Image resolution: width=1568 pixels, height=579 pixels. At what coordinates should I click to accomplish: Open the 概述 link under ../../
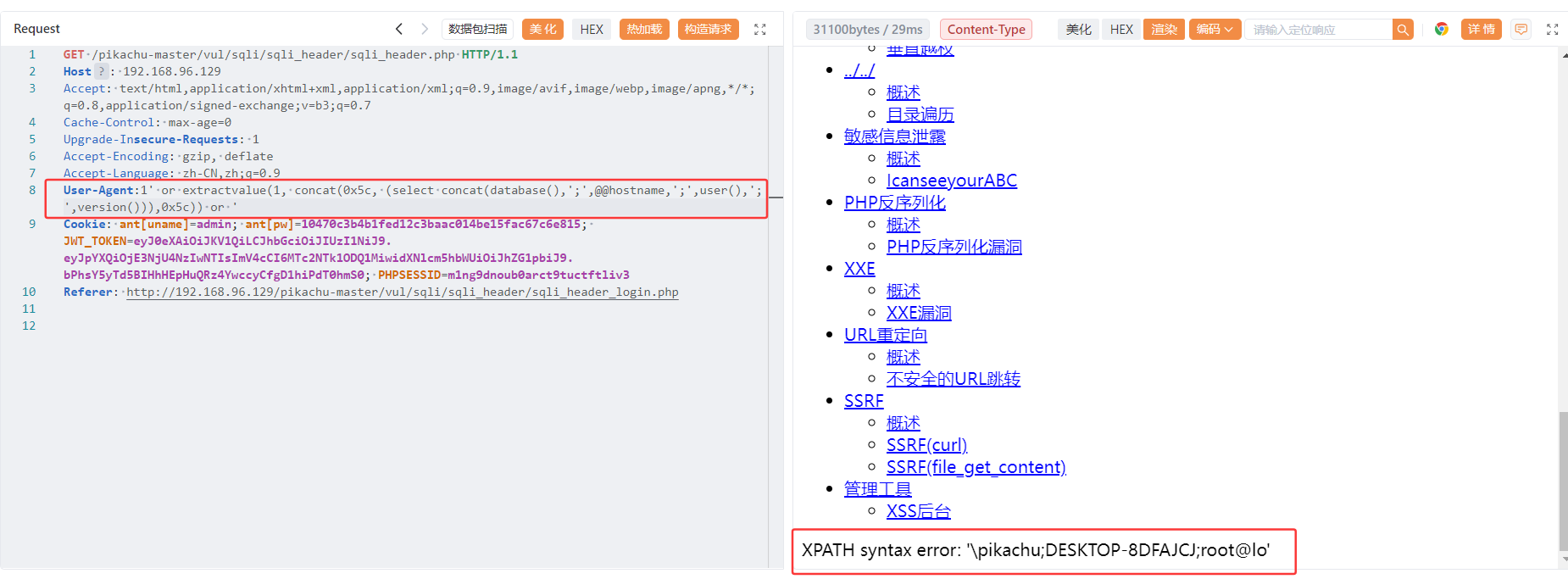tap(904, 92)
